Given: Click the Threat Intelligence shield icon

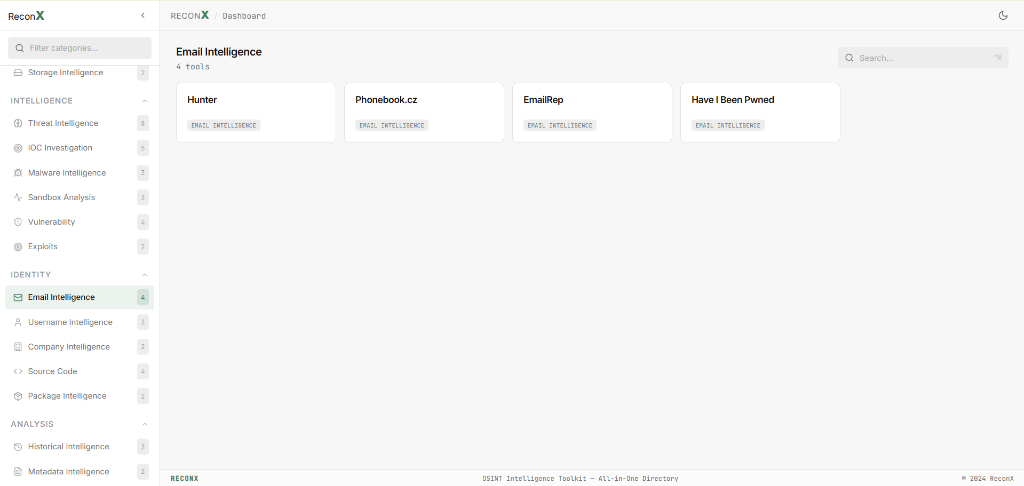Looking at the screenshot, I should (18, 123).
